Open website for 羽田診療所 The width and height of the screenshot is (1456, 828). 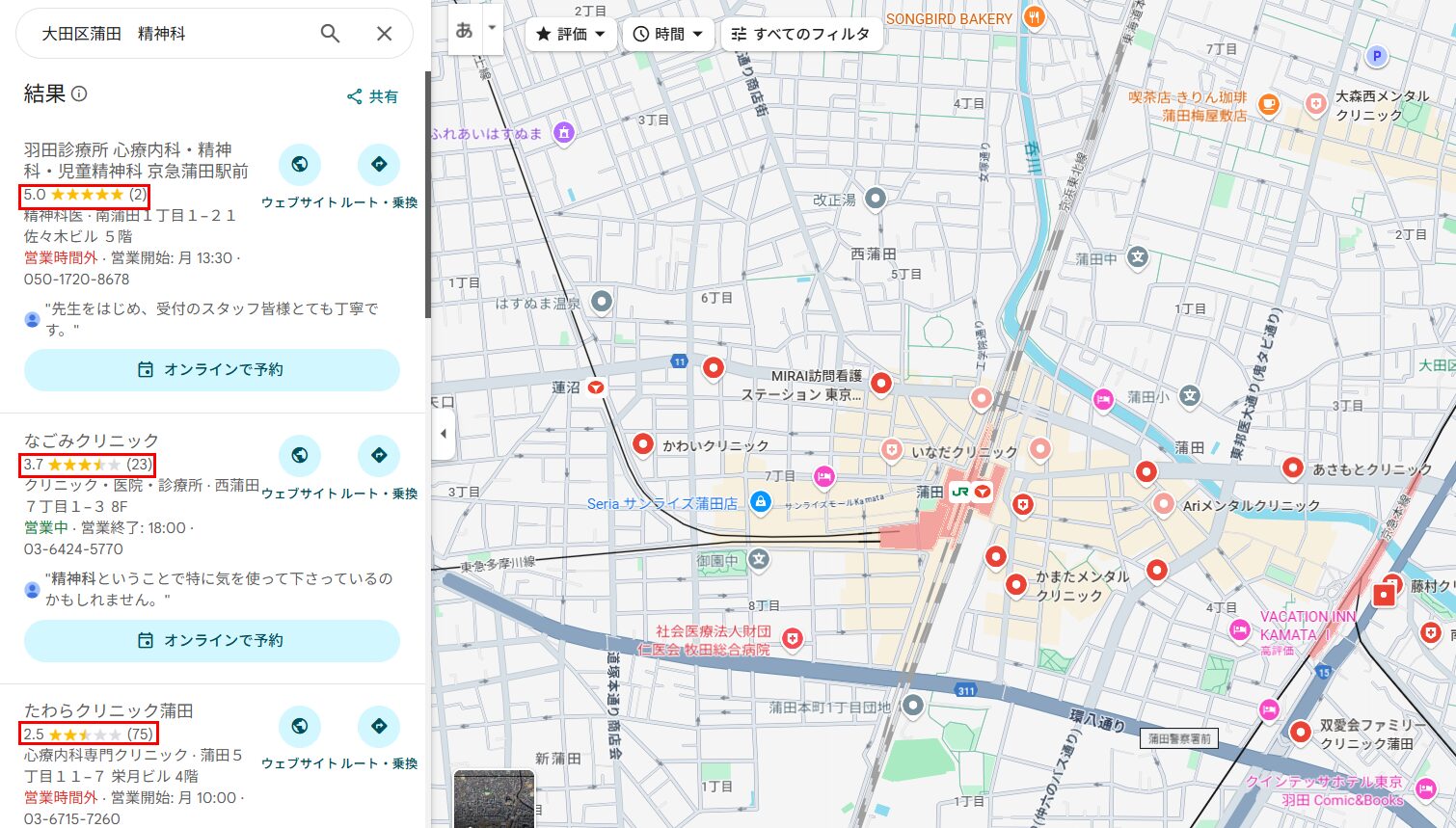pyautogui.click(x=300, y=165)
